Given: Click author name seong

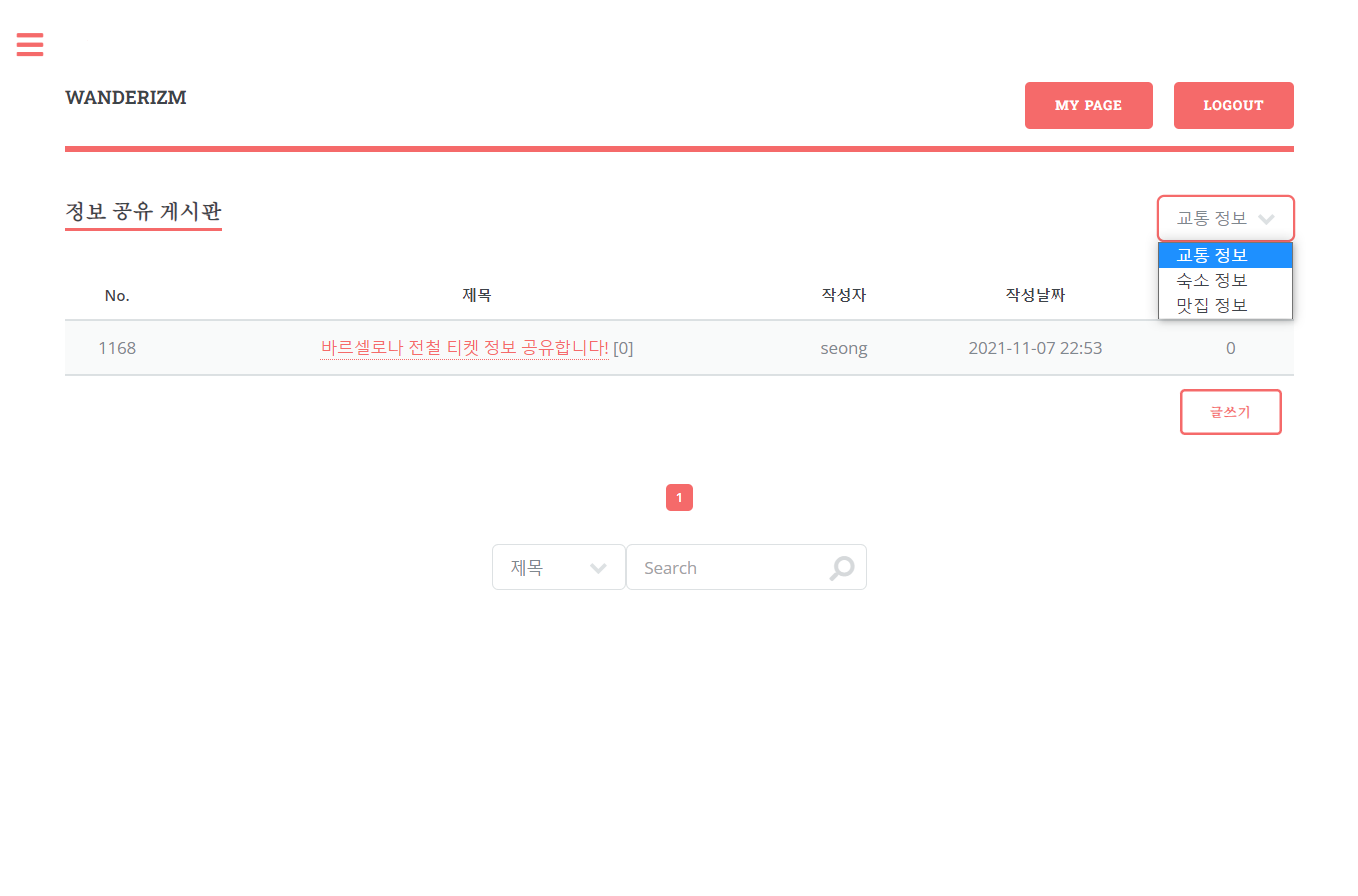Looking at the screenshot, I should (x=844, y=348).
